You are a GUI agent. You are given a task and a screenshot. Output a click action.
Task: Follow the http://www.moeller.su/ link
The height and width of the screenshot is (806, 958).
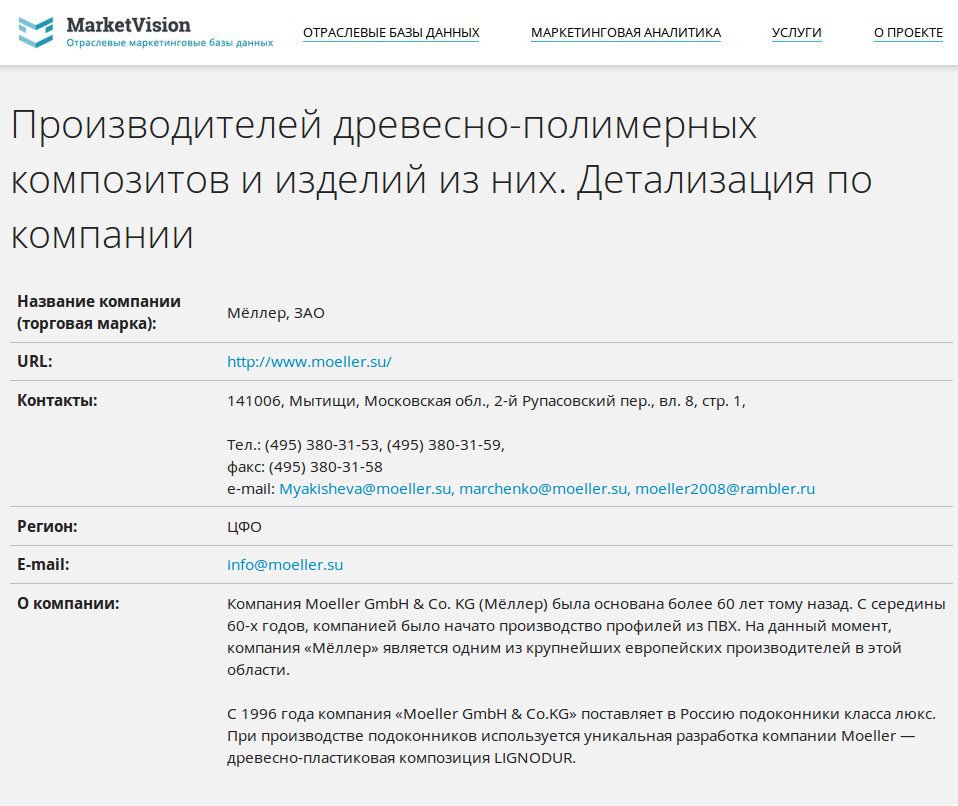(309, 362)
